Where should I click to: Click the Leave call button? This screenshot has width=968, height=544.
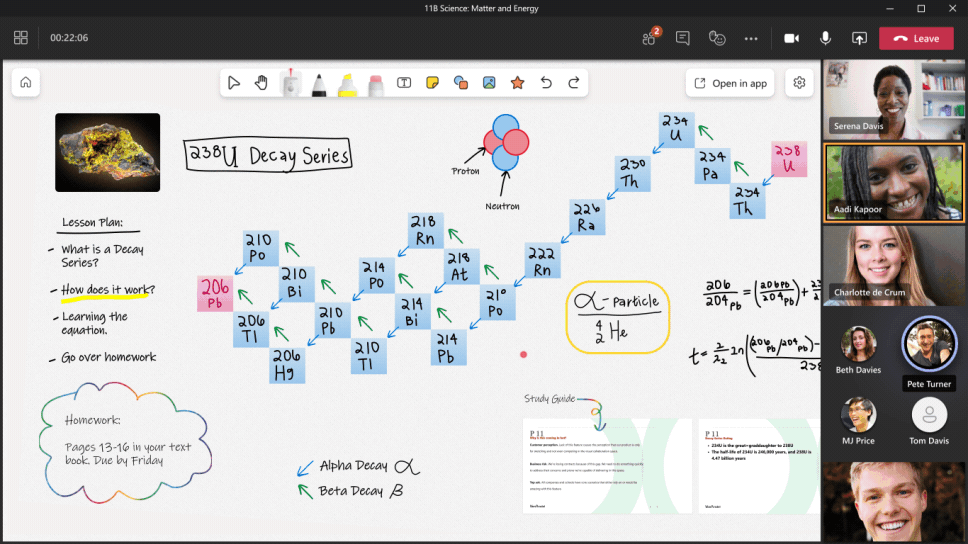point(916,38)
